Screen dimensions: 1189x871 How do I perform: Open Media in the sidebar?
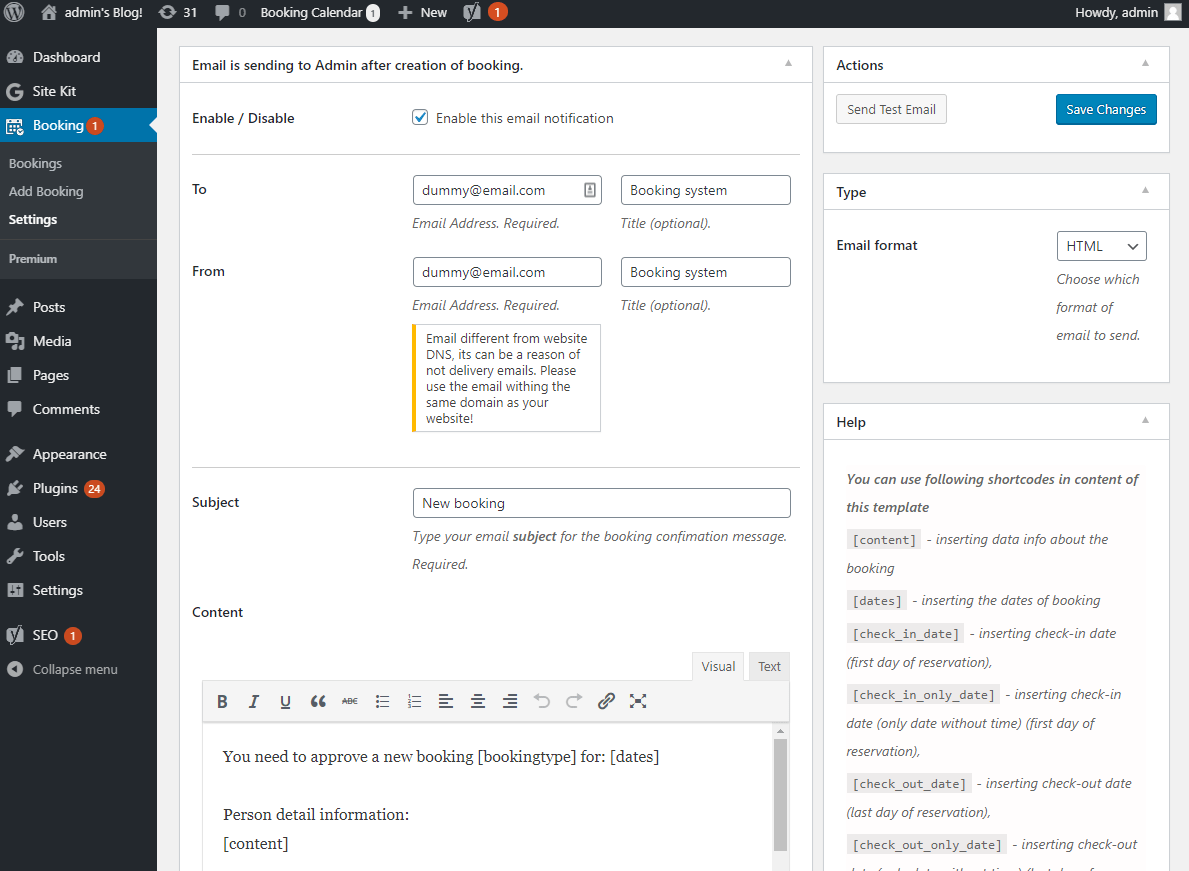(x=78, y=341)
